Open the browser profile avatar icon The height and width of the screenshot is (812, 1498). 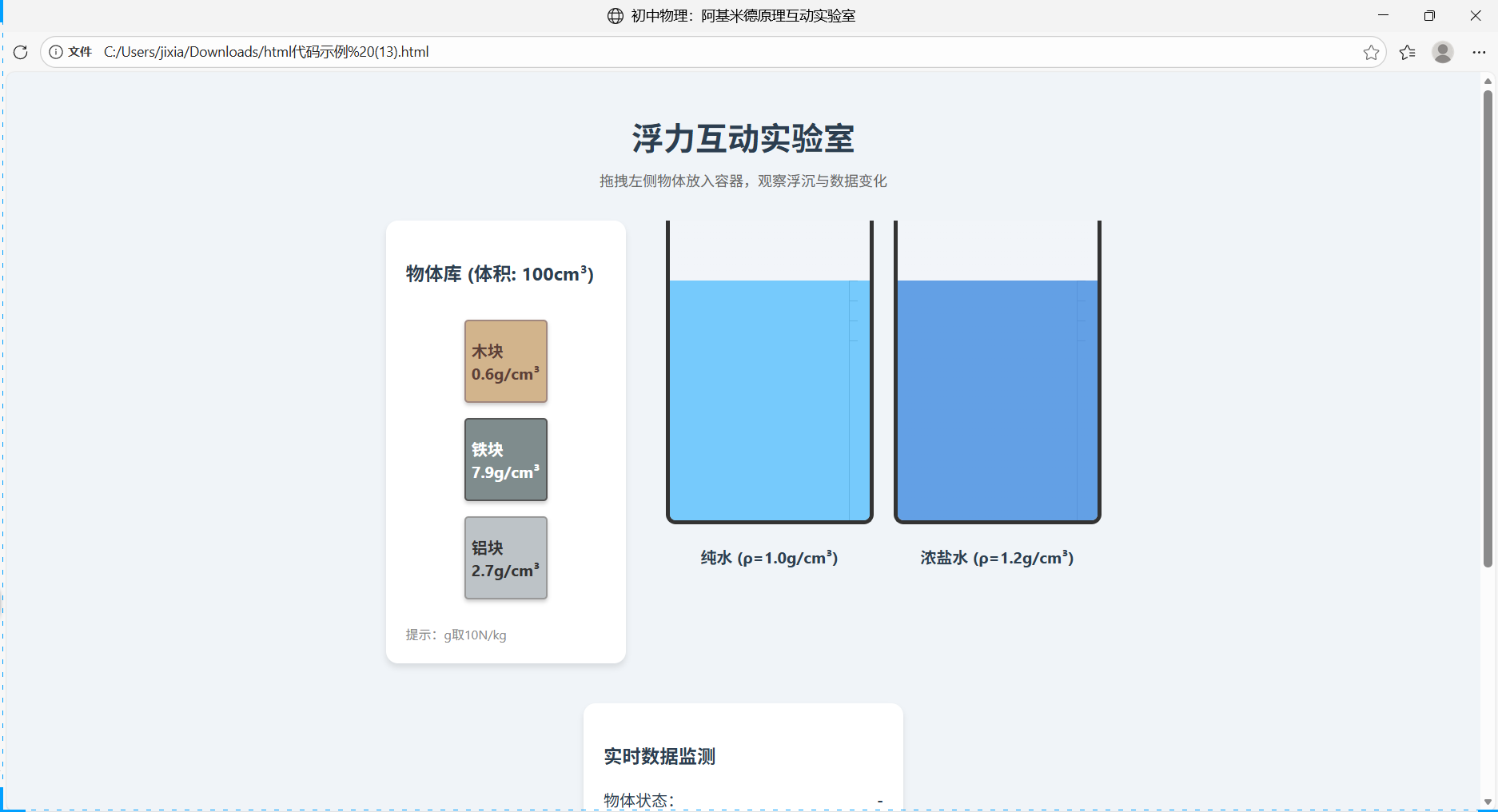(x=1443, y=53)
